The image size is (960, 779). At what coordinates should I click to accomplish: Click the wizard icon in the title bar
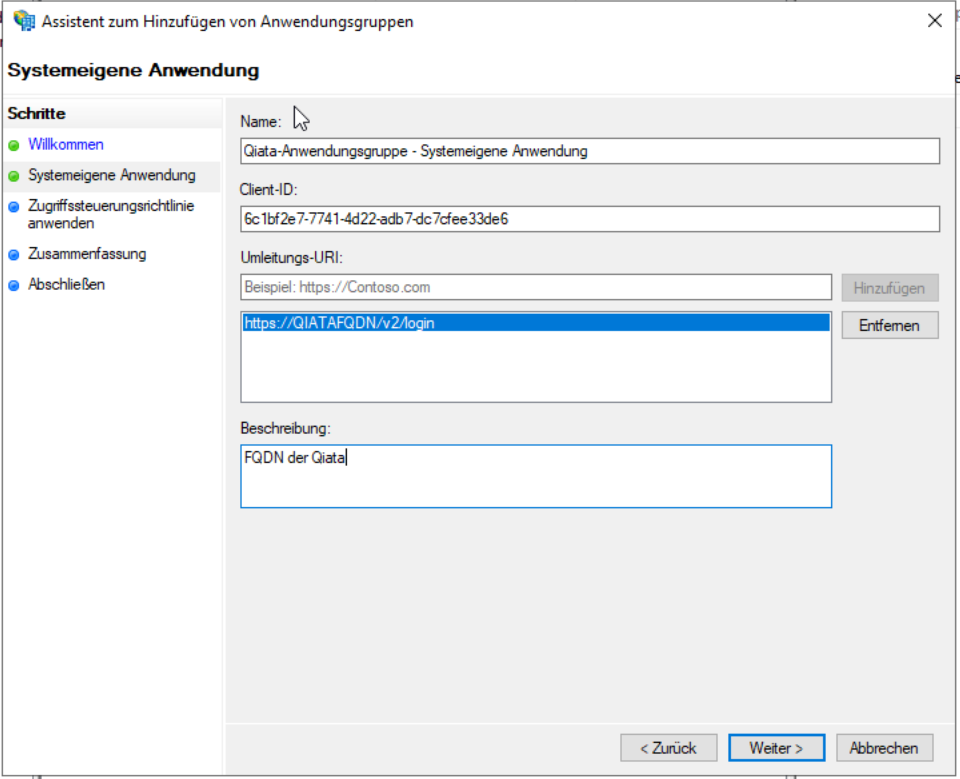pyautogui.click(x=24, y=20)
